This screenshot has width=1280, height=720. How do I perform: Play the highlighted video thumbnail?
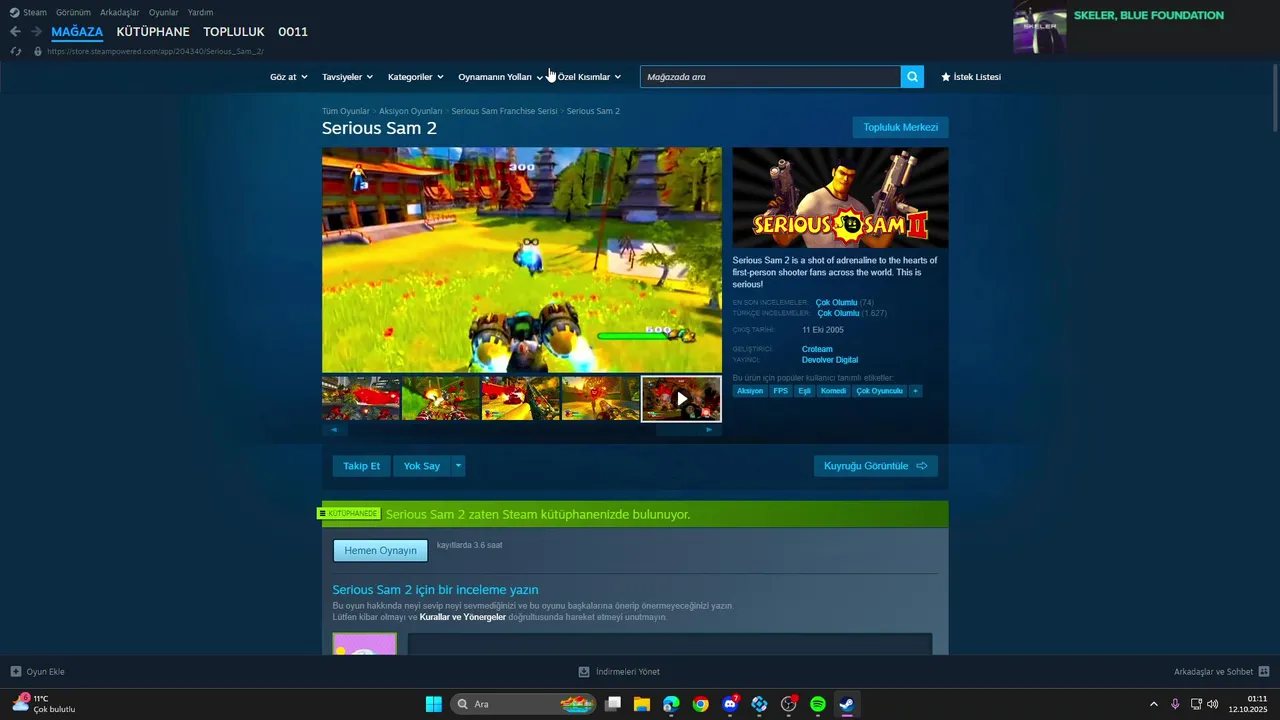tap(681, 398)
